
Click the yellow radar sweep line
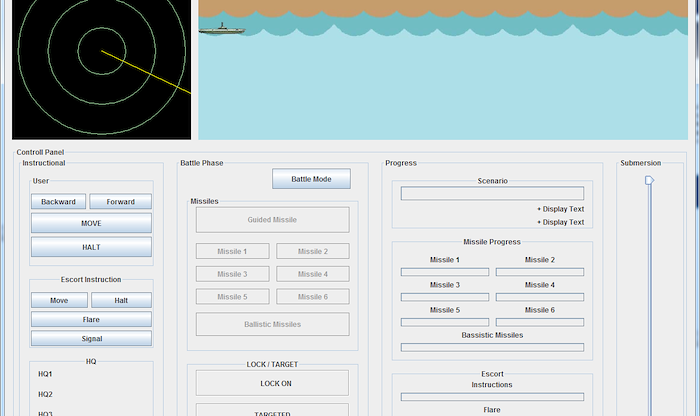pos(146,72)
